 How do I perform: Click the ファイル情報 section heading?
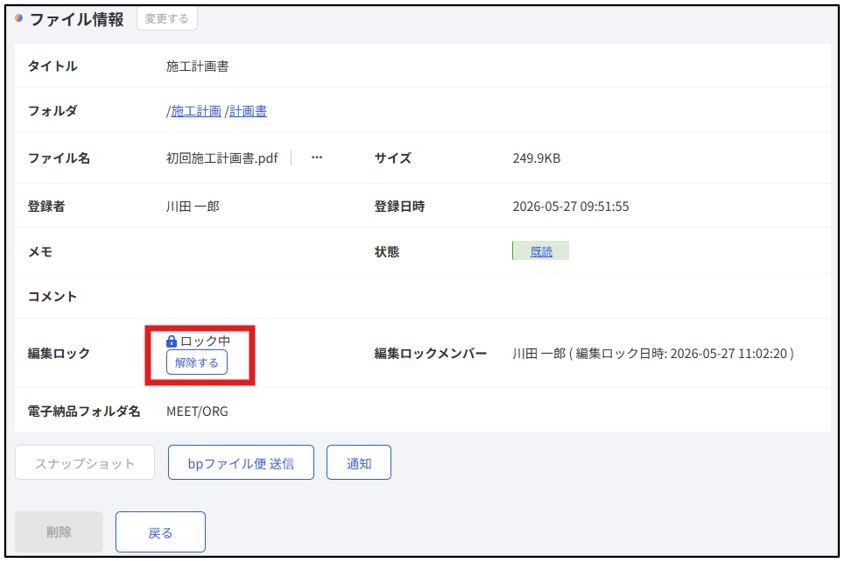(77, 19)
